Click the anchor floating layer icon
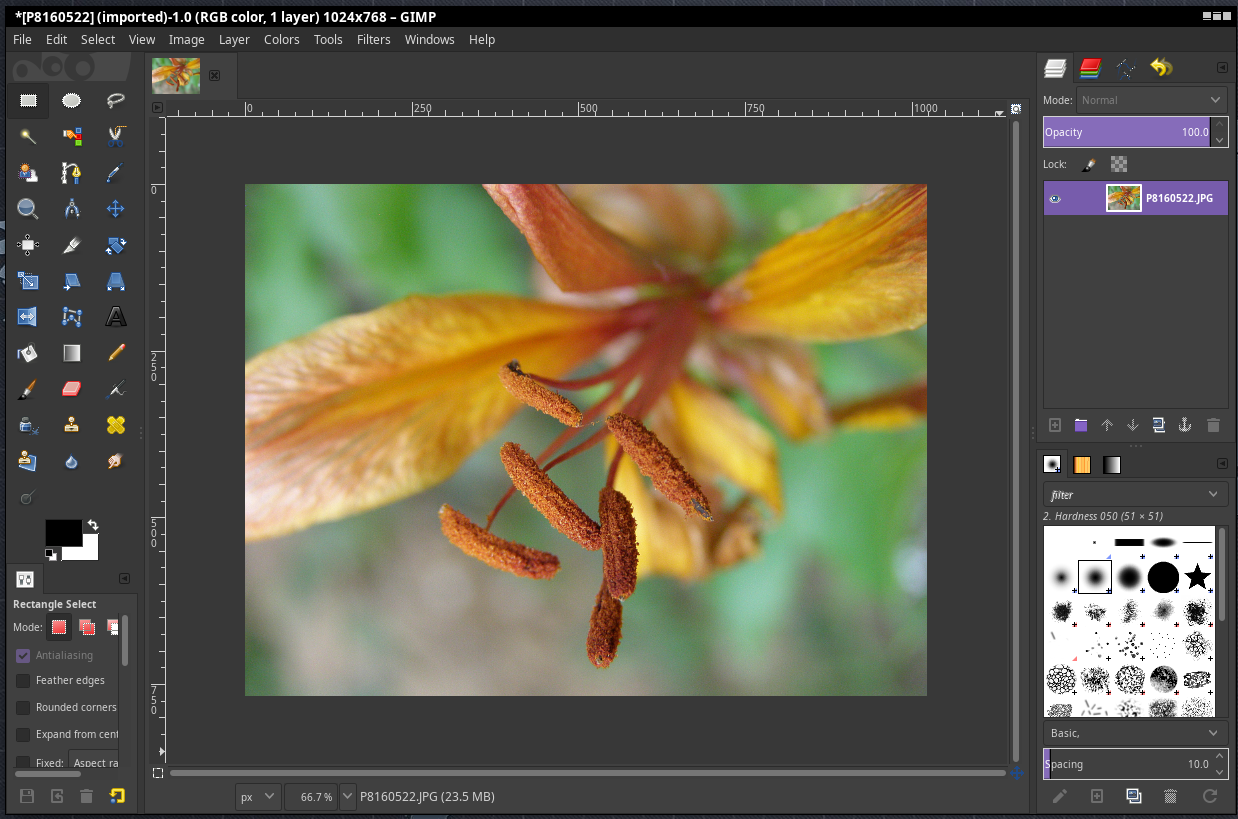 (x=1186, y=425)
